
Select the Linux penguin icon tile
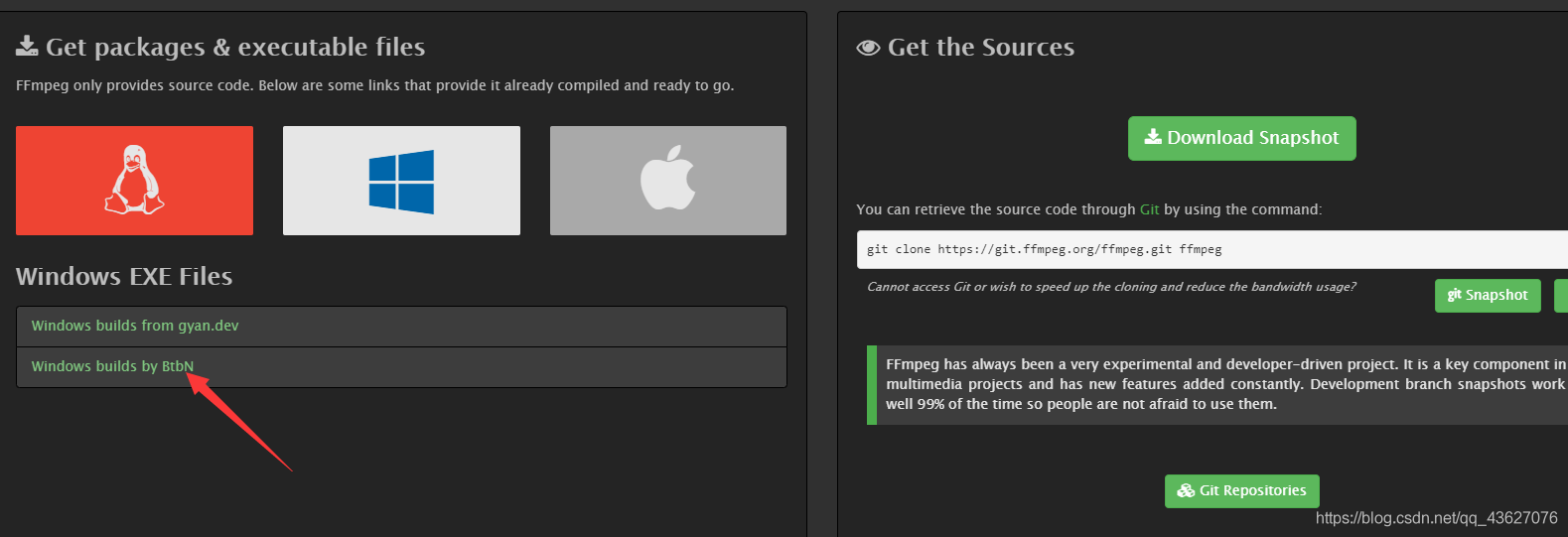[x=134, y=181]
